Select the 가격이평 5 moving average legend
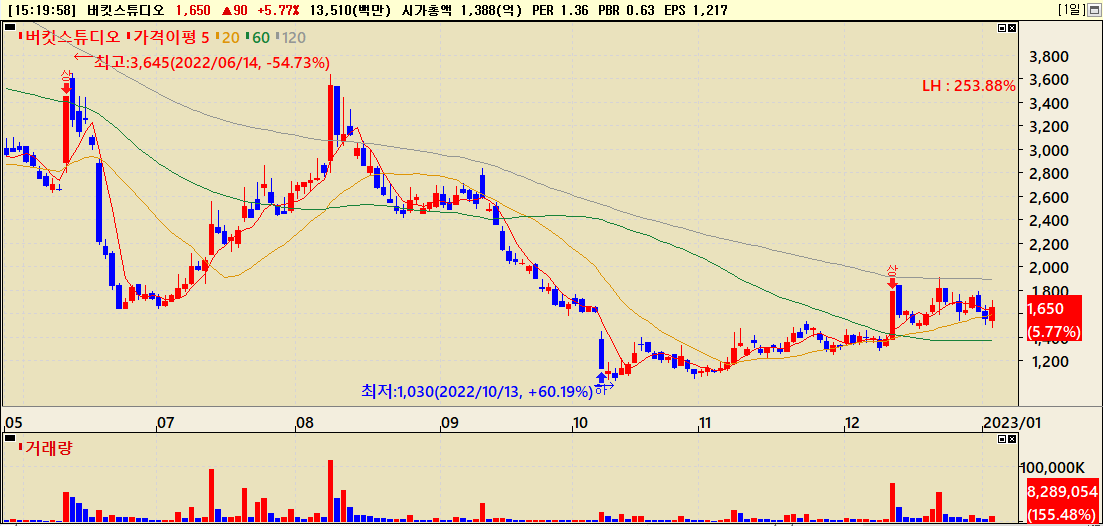The width and height of the screenshot is (1103, 526). pos(169,37)
